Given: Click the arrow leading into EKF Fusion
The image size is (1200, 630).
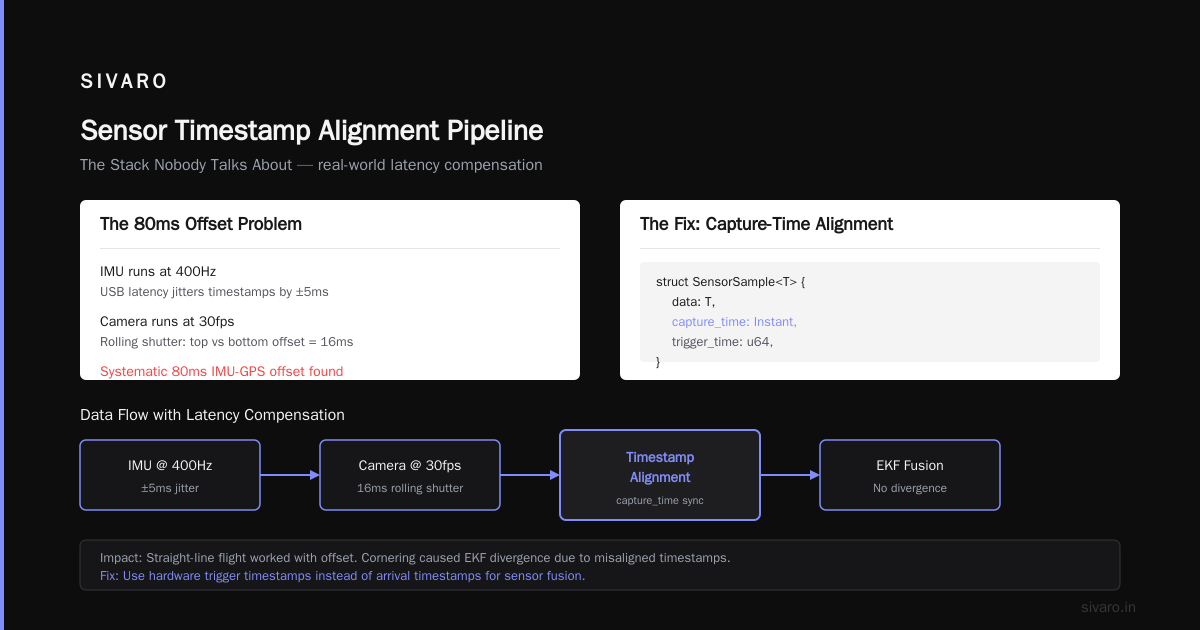Looking at the screenshot, I should [x=790, y=475].
